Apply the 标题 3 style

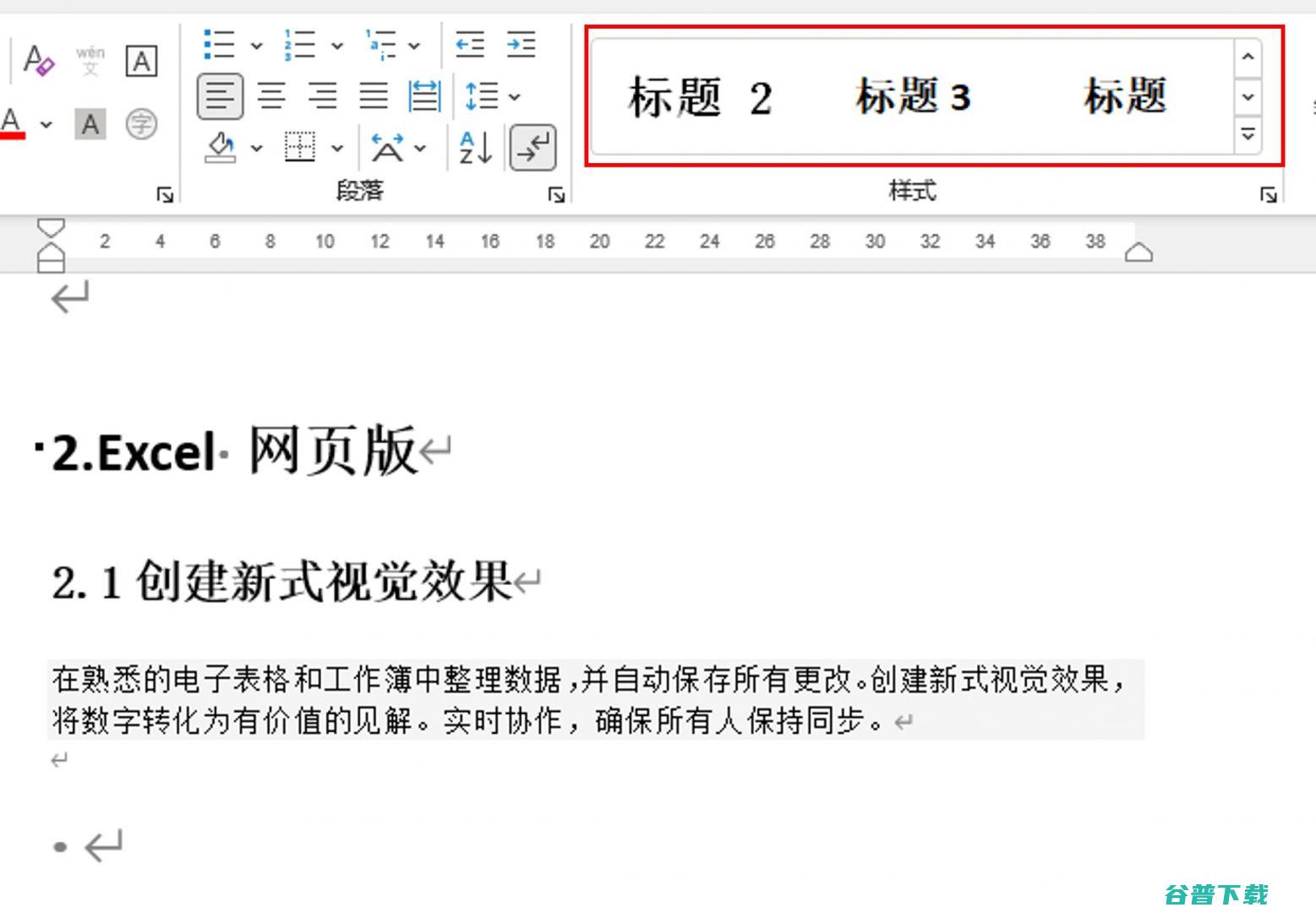[x=913, y=96]
